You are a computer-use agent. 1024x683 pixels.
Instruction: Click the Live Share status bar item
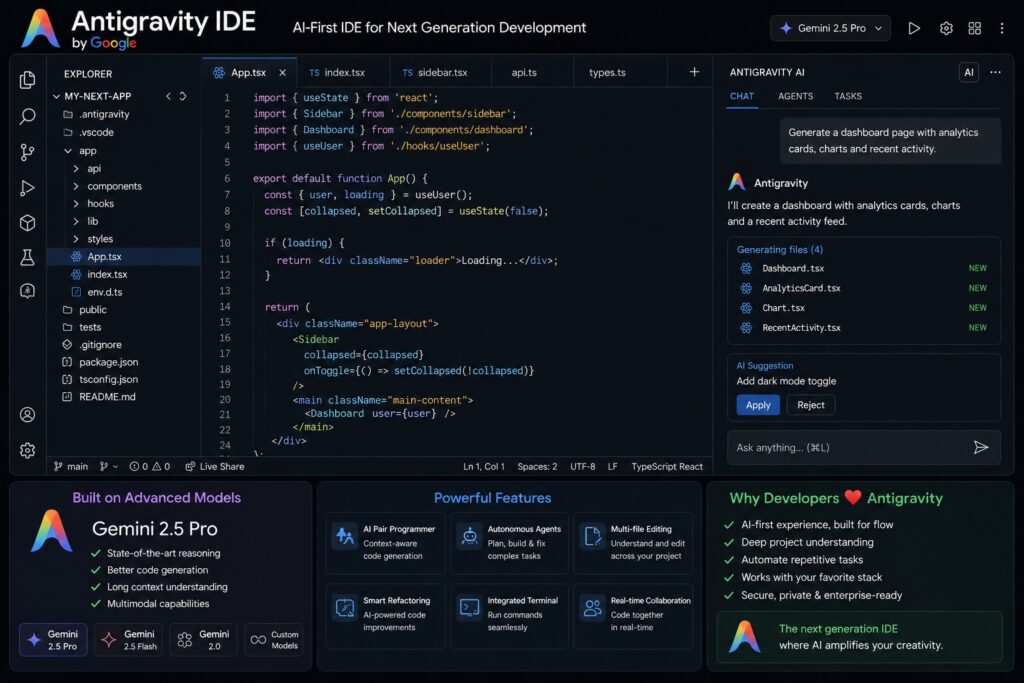215,466
